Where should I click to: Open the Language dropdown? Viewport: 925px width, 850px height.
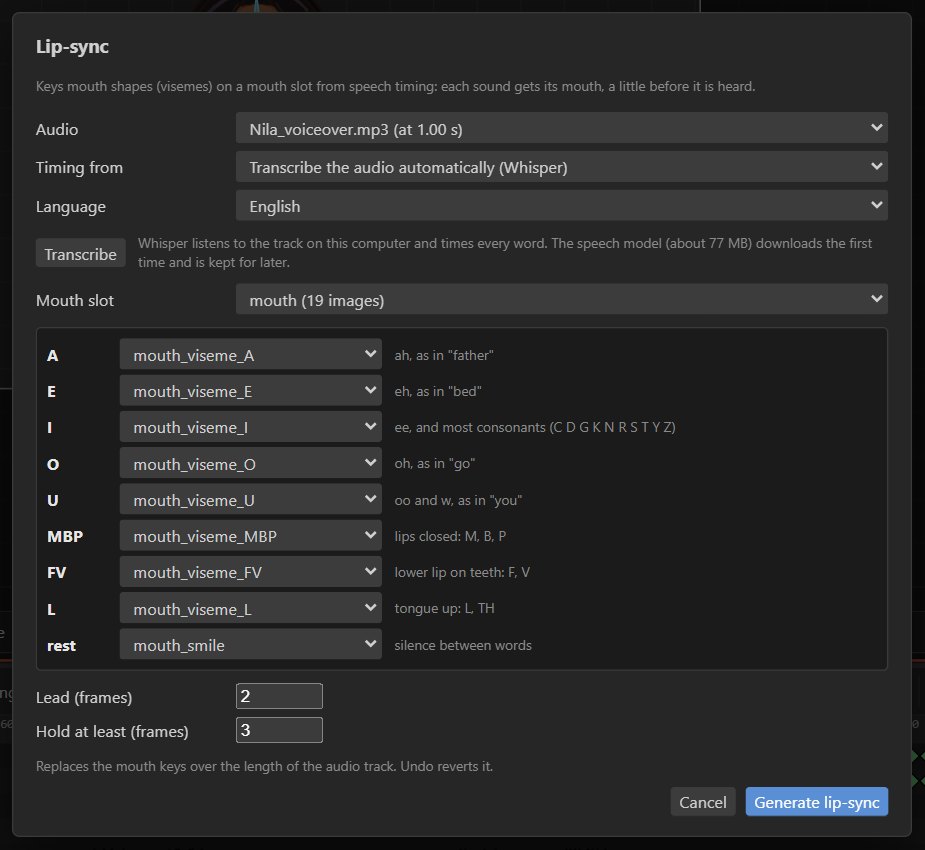point(562,206)
